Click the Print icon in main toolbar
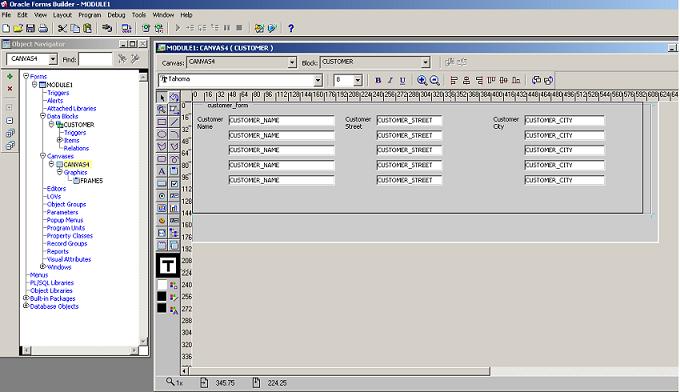680x392 pixels. [x=43, y=28]
